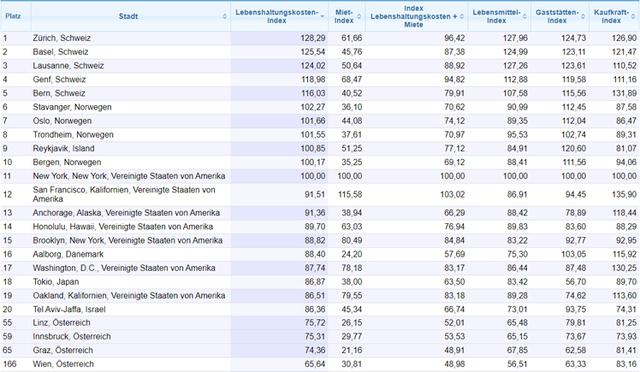Click Reykjavik, Island cell
The width and height of the screenshot is (640, 372).
coord(131,149)
